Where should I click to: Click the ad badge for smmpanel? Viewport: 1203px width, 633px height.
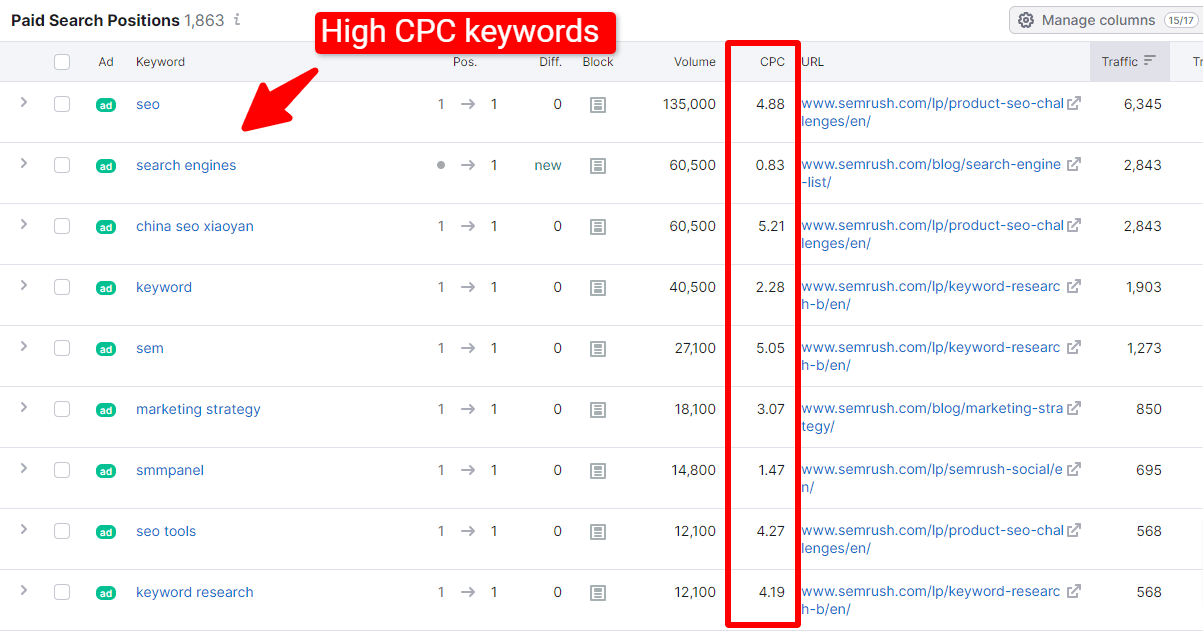tap(106, 471)
